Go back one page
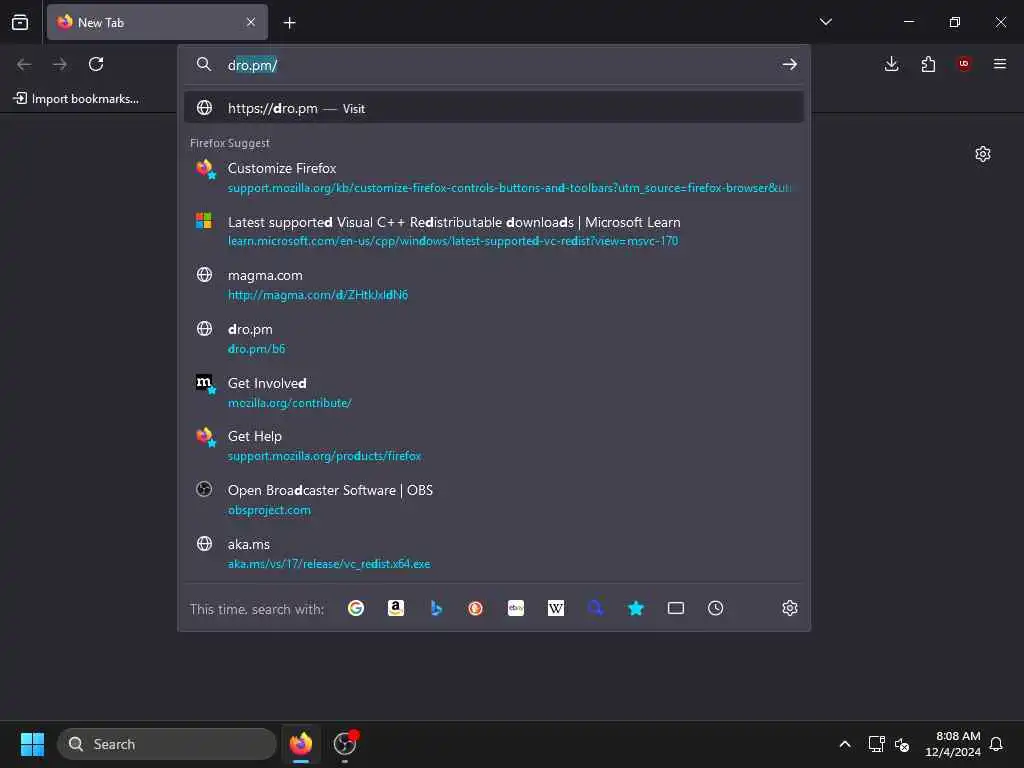 pyautogui.click(x=24, y=64)
